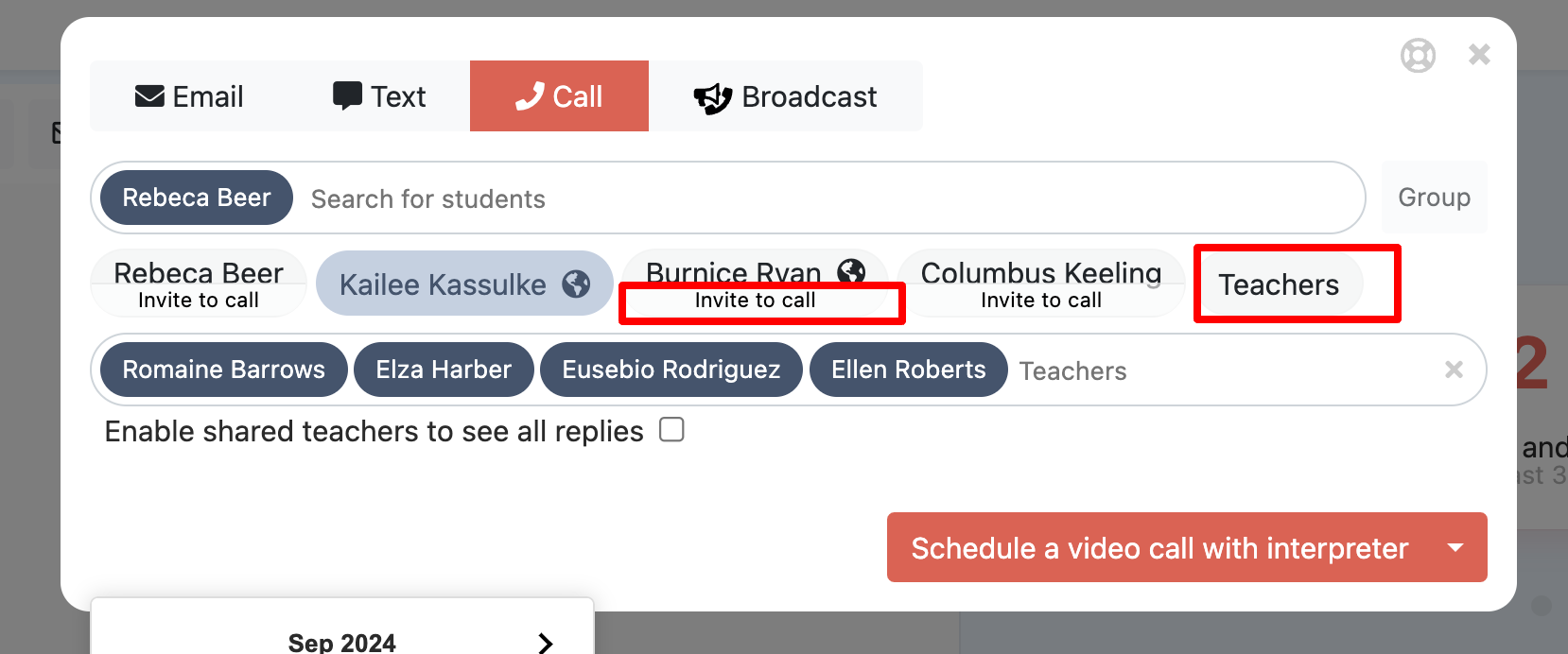Enable shared teachers to see all replies

tap(671, 430)
